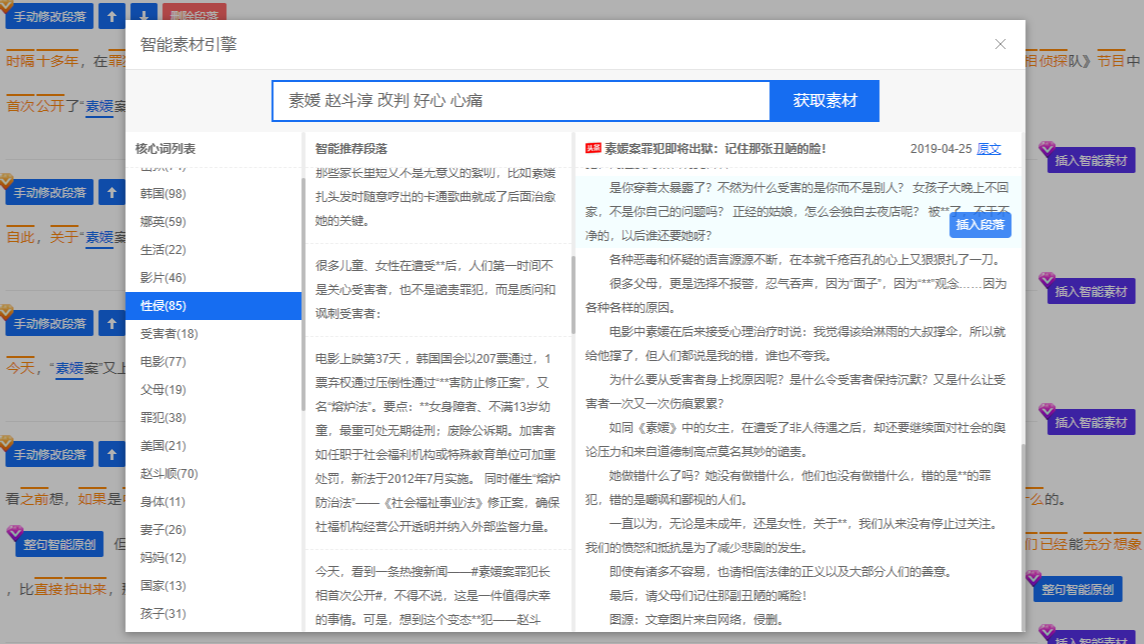Image resolution: width=1144 pixels, height=644 pixels.
Task: Click the recommended paragraphs scrollbar
Action: point(573,295)
